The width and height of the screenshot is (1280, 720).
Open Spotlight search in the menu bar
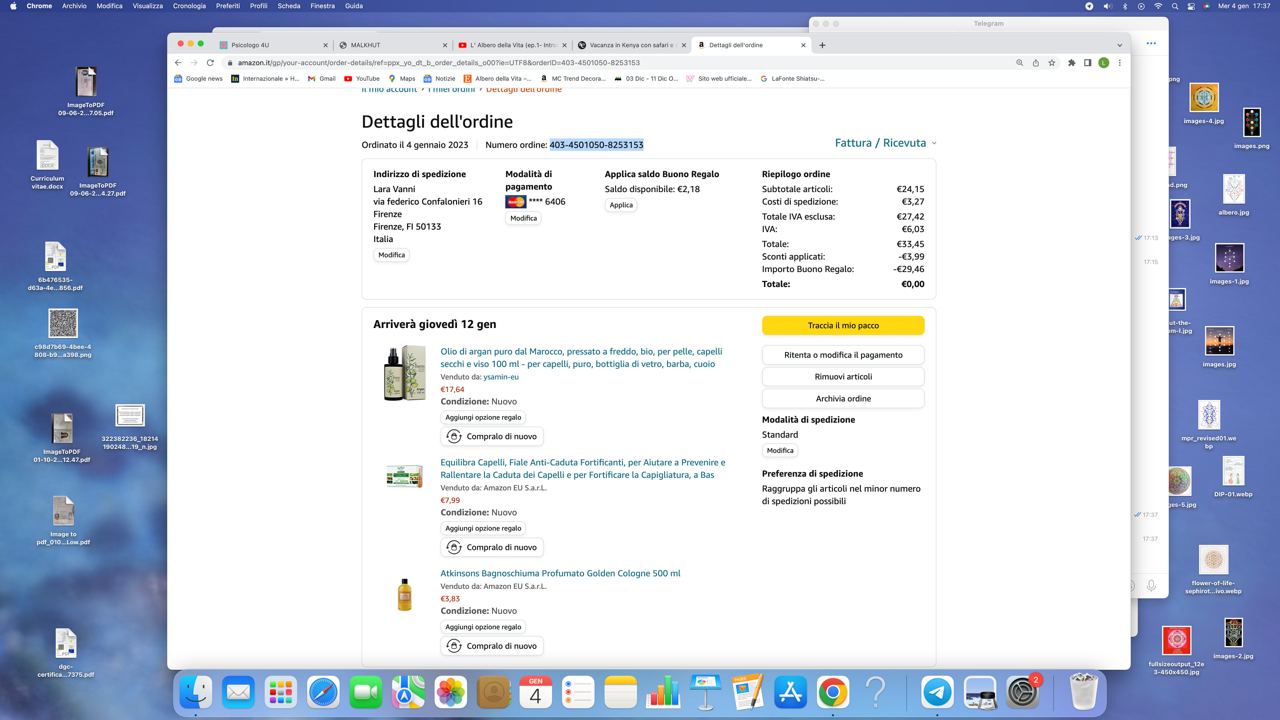point(1175,6)
